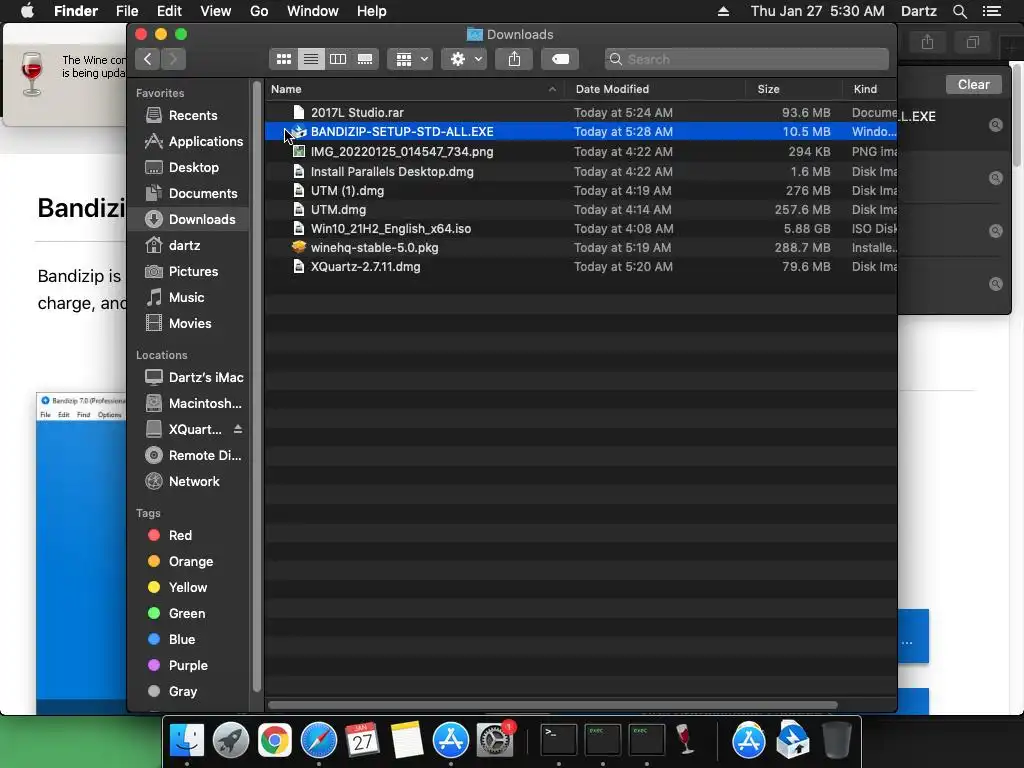Open Spotlight search in menu bar
Screen dimensions: 1024x768
tap(959, 11)
